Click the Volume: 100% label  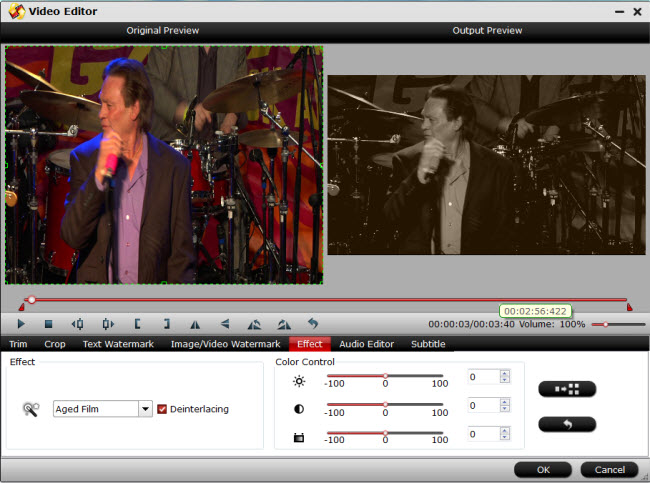tap(552, 324)
